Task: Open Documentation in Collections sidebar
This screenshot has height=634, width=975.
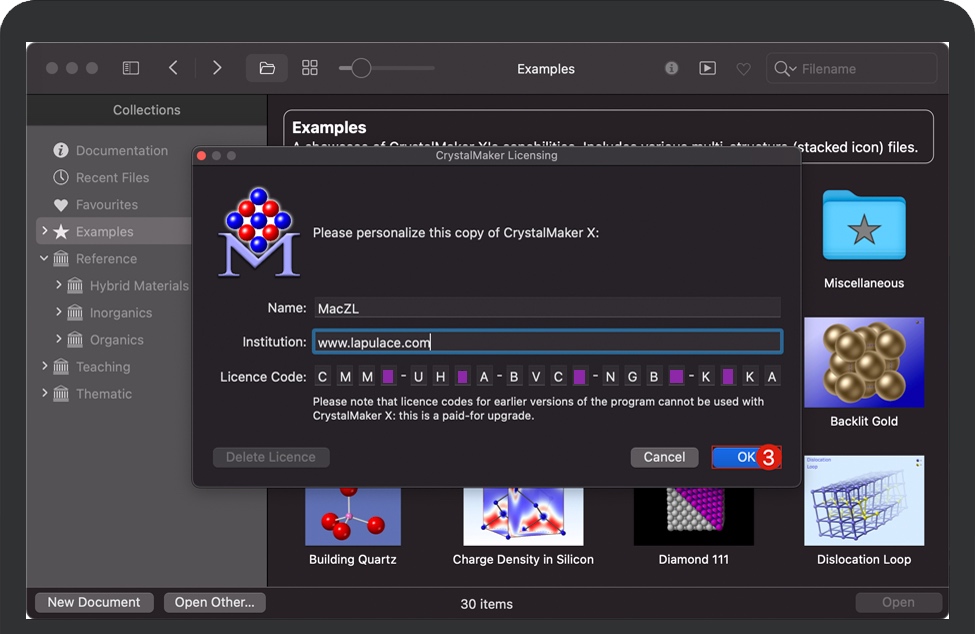Action: pos(122,150)
